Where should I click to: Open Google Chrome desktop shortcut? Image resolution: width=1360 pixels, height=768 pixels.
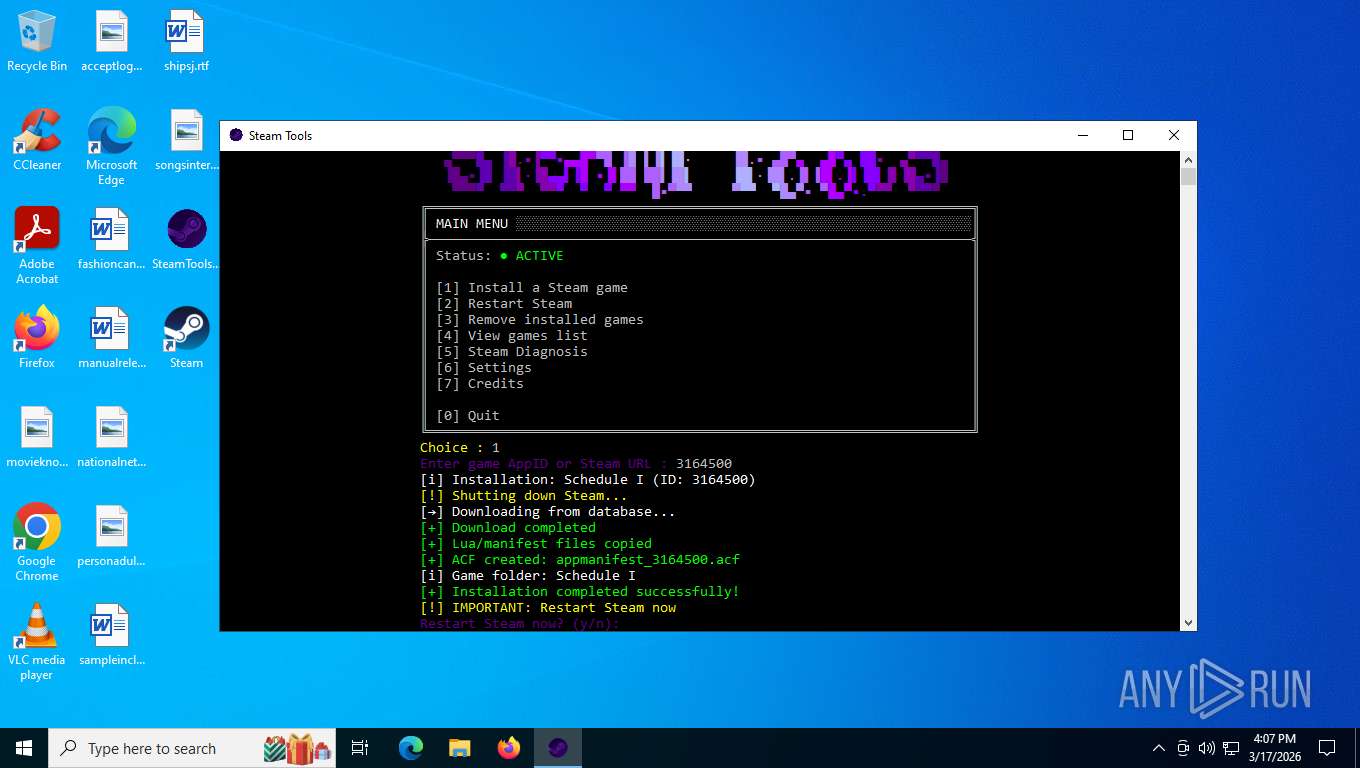coord(37,542)
